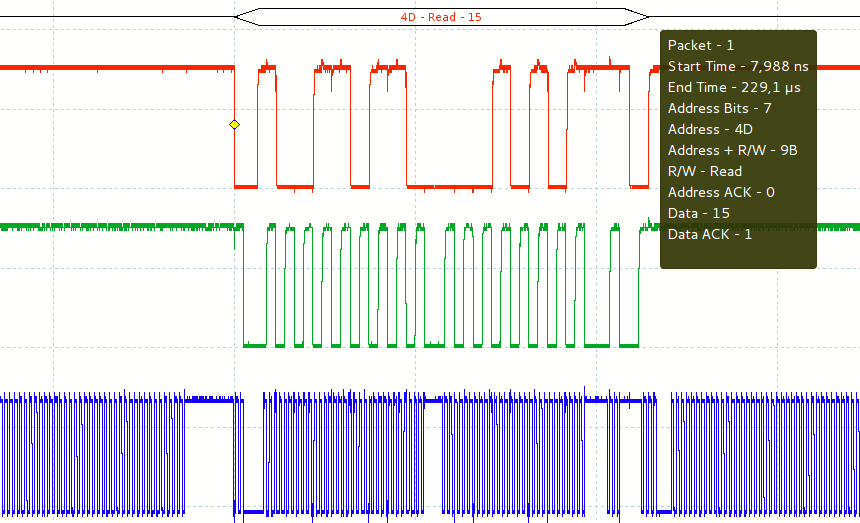Screen dimensions: 860x523
Task: Click the blue trace low segment after trigger
Action: (252, 511)
